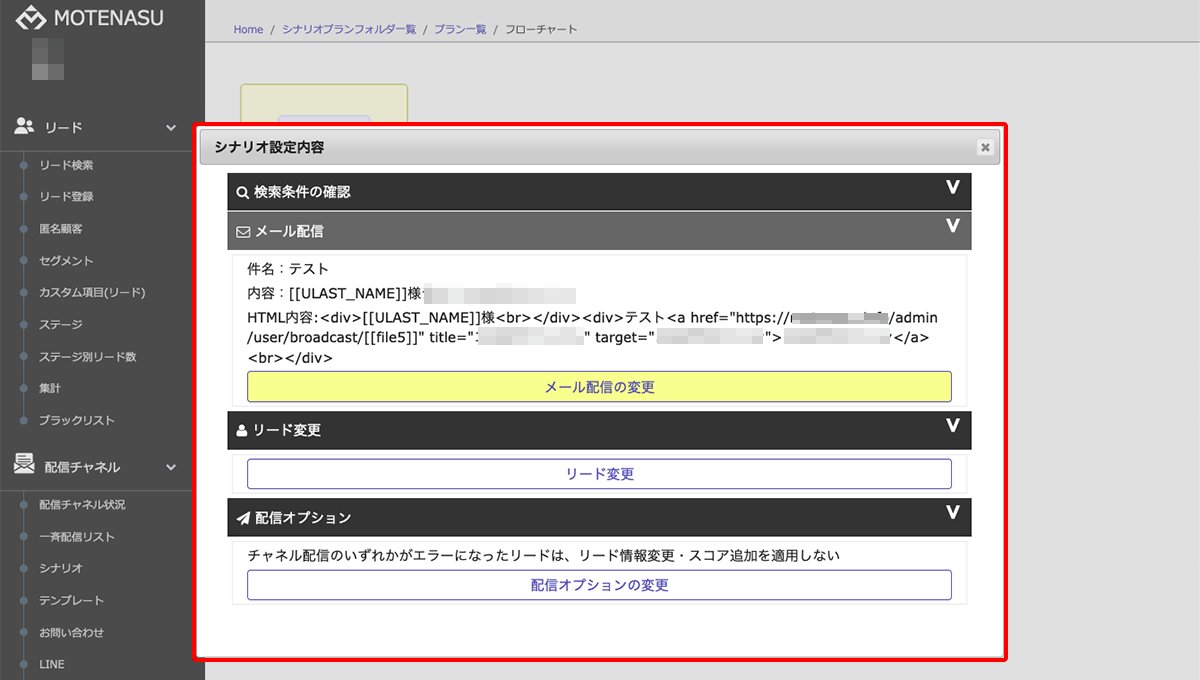Open リード検索 in the sidebar

66,165
